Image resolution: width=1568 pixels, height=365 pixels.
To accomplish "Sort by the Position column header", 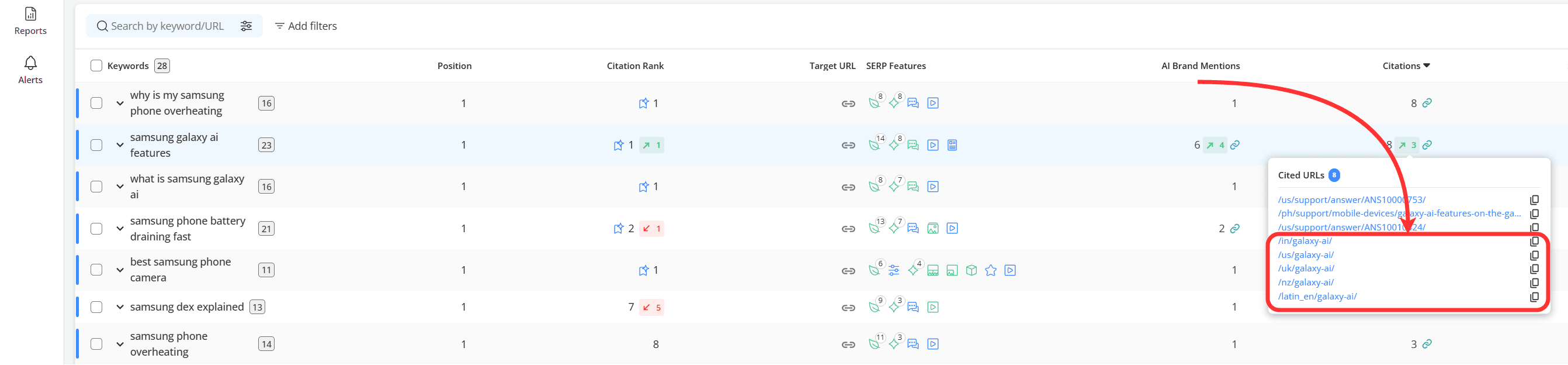I will point(454,66).
